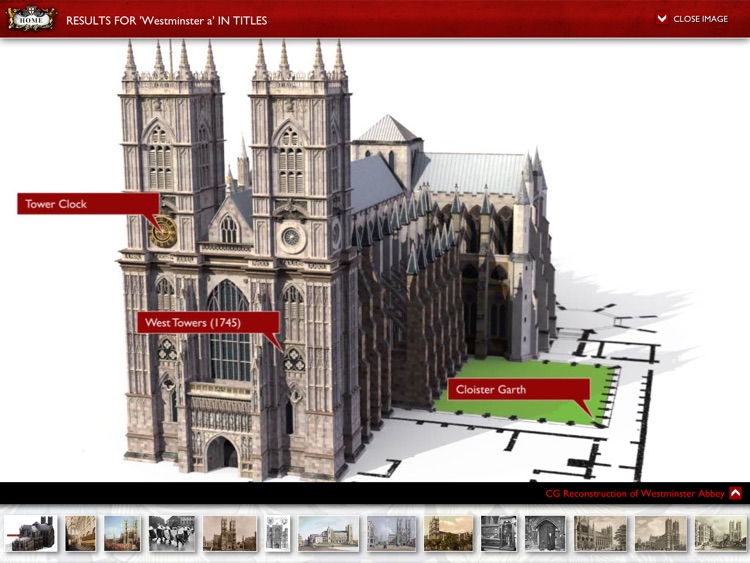This screenshot has width=750, height=563.
Task: Click the Close Image chevron icon
Action: (662, 19)
